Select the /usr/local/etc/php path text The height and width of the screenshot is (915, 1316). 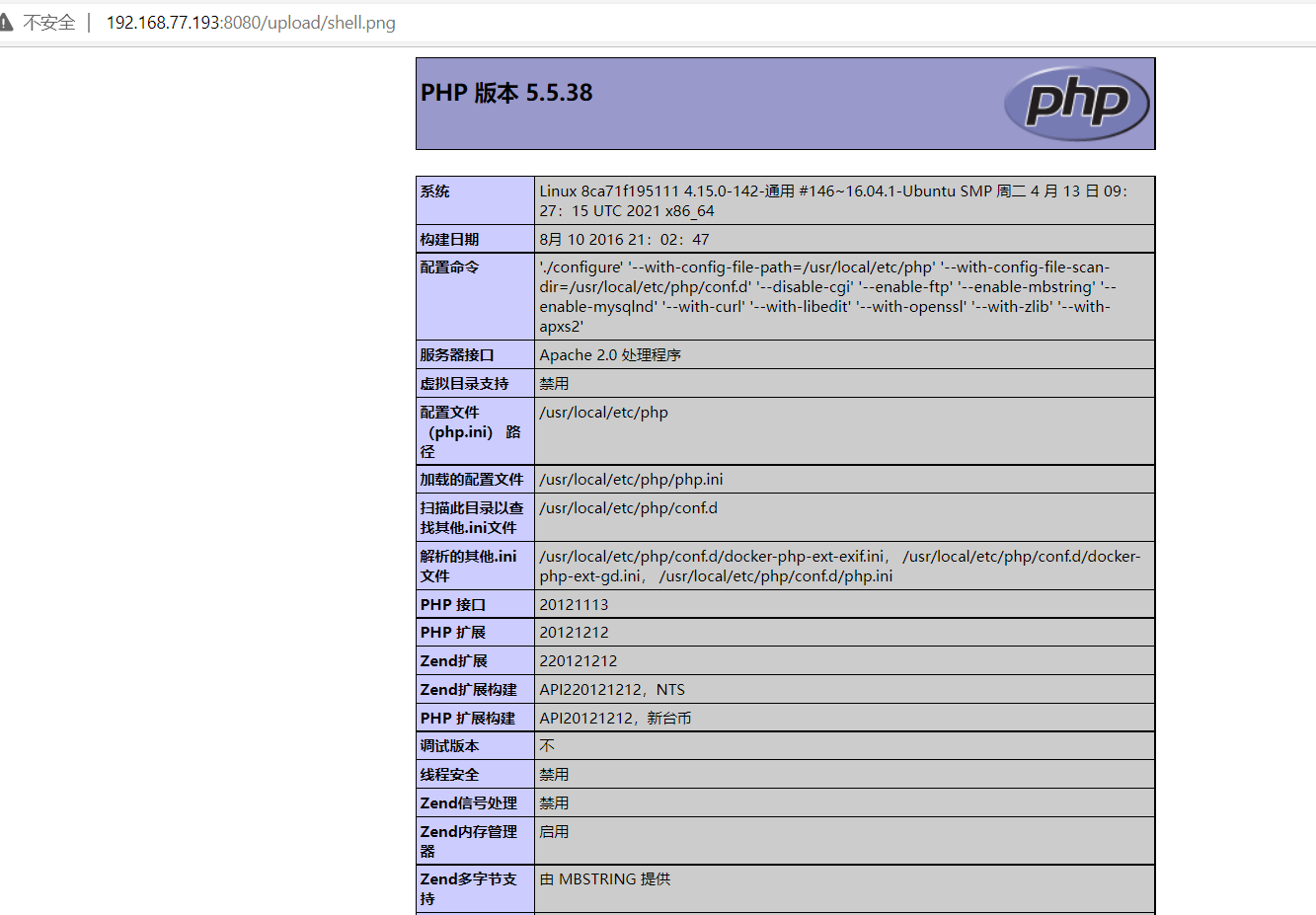point(603,412)
